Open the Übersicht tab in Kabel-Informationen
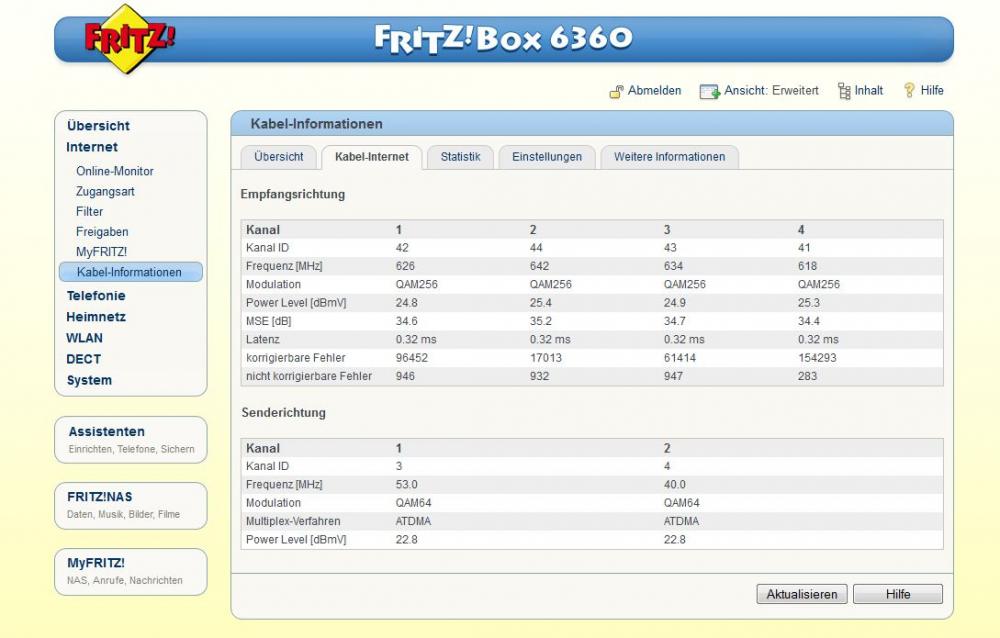Viewport: 1000px width, 638px height. pyautogui.click(x=279, y=157)
